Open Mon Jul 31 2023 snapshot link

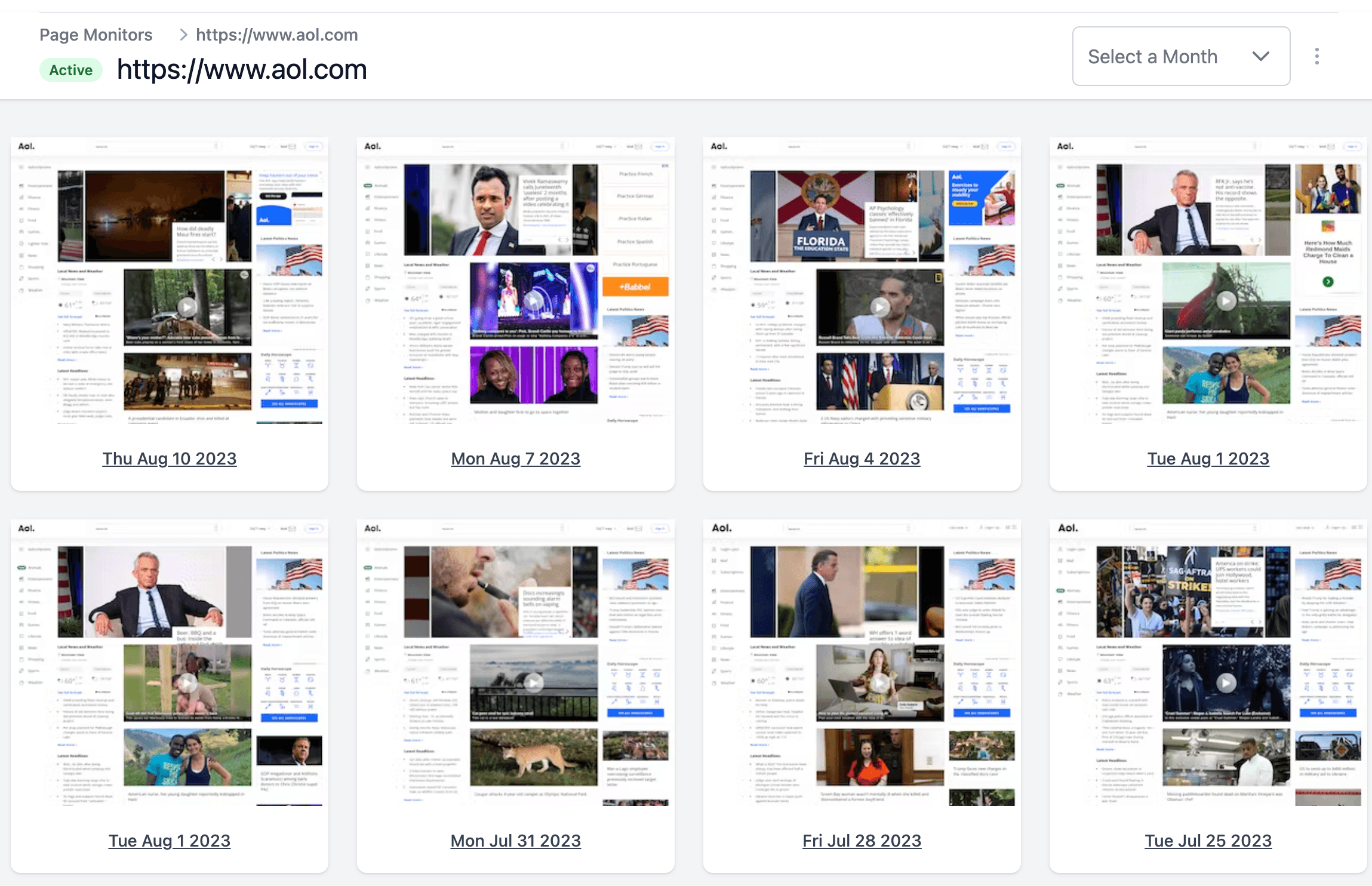pos(515,841)
